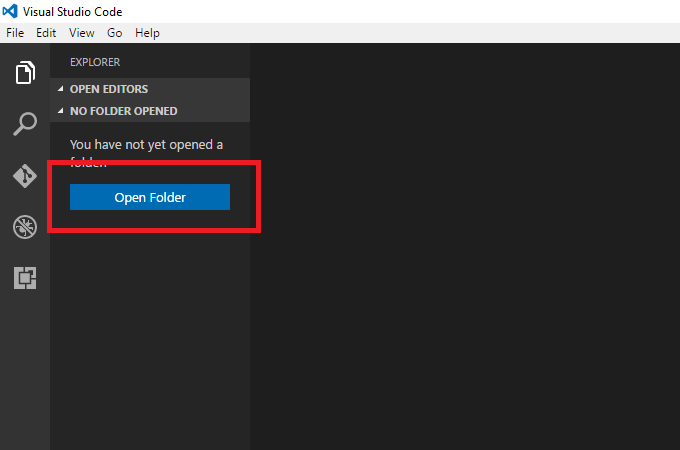Open the Search view magnifier icon

[25, 124]
